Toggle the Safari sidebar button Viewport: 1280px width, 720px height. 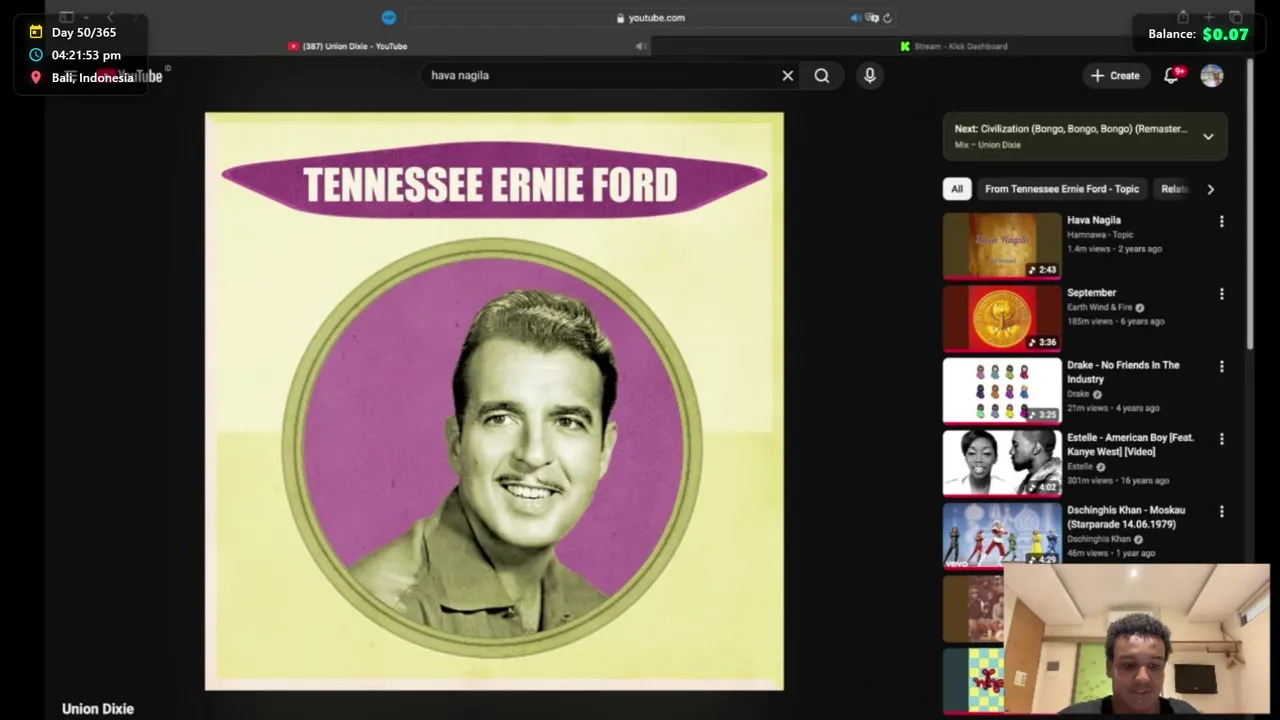click(x=67, y=17)
